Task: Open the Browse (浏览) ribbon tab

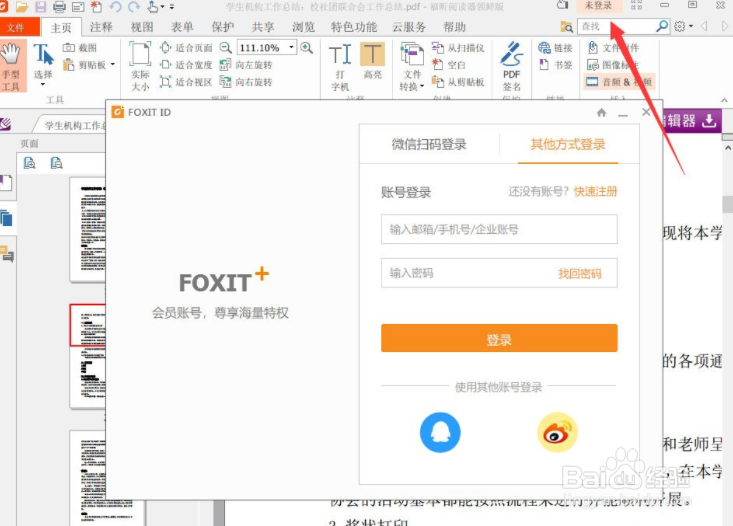Action: (x=303, y=27)
